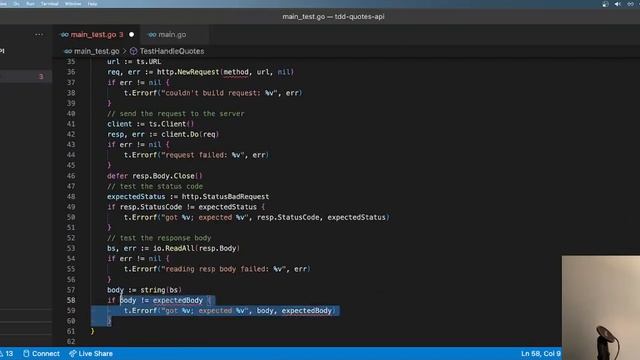Click the volume icon in system menu bar

pos(618,4)
